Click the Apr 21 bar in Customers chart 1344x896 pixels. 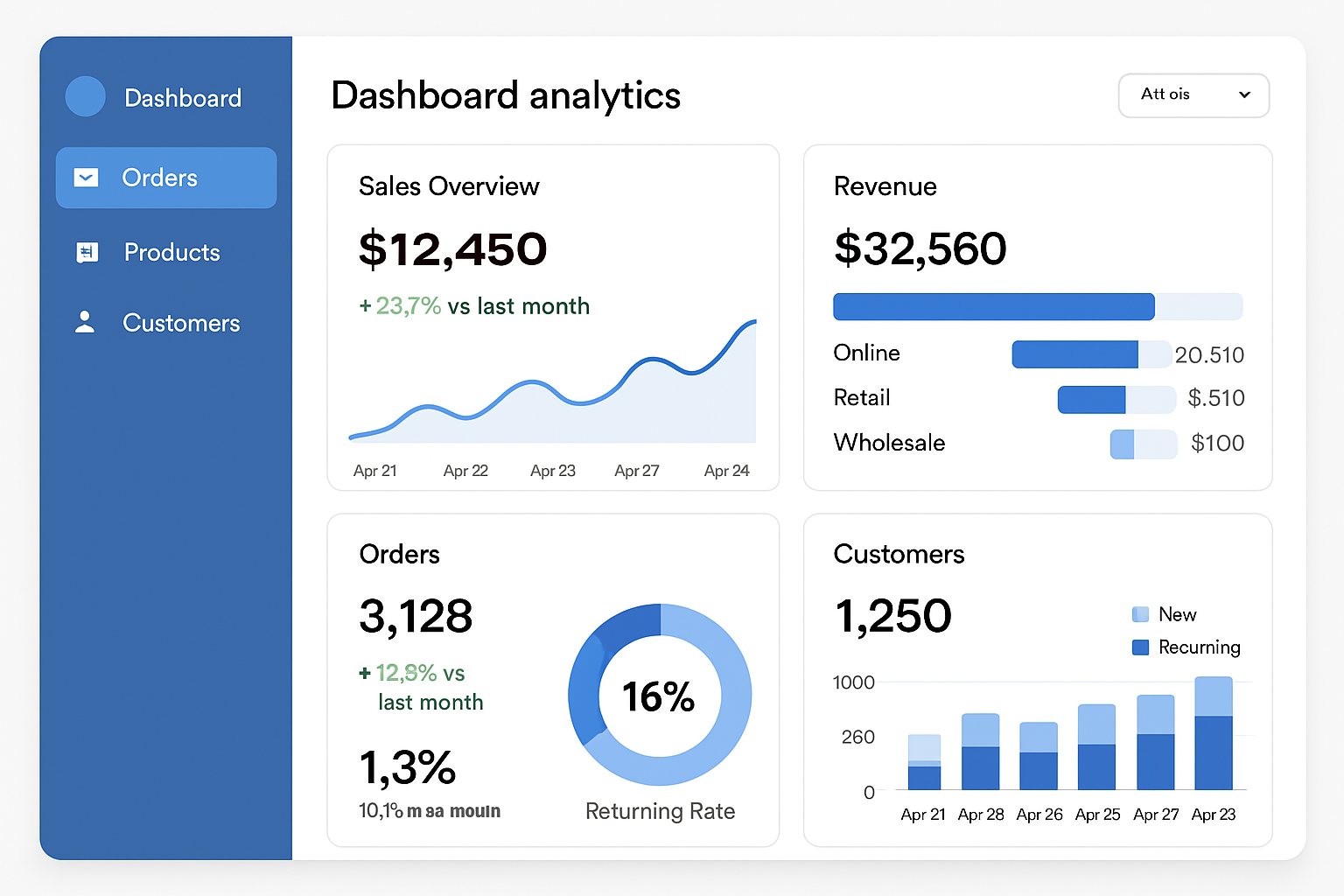pyautogui.click(x=924, y=764)
